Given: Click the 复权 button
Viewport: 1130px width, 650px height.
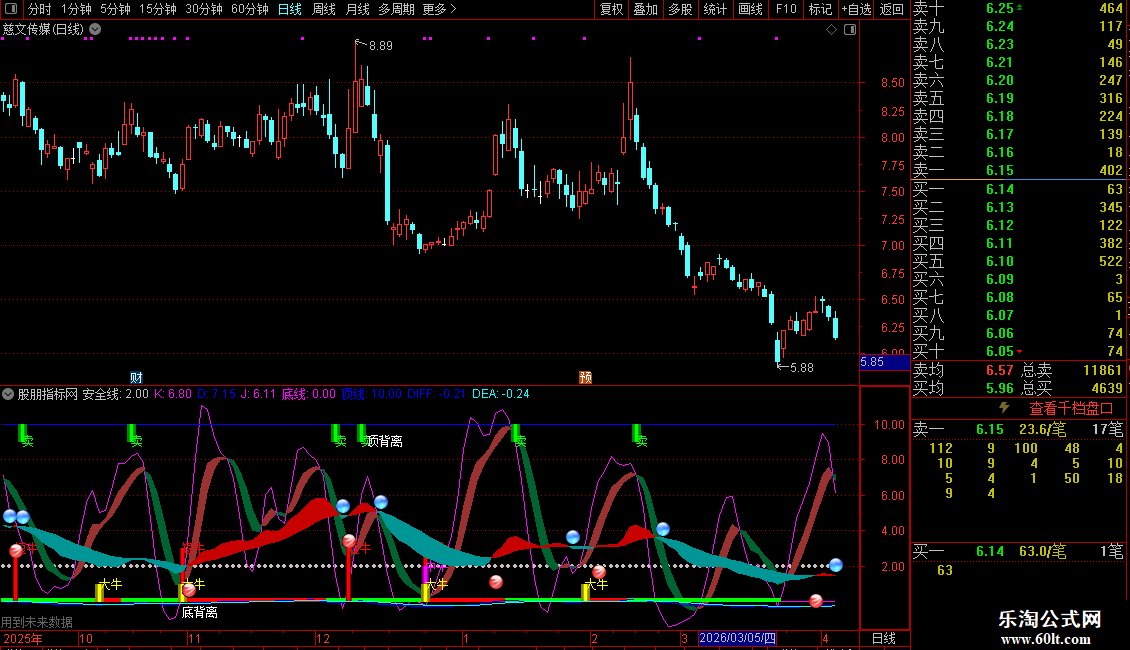Looking at the screenshot, I should click(611, 9).
